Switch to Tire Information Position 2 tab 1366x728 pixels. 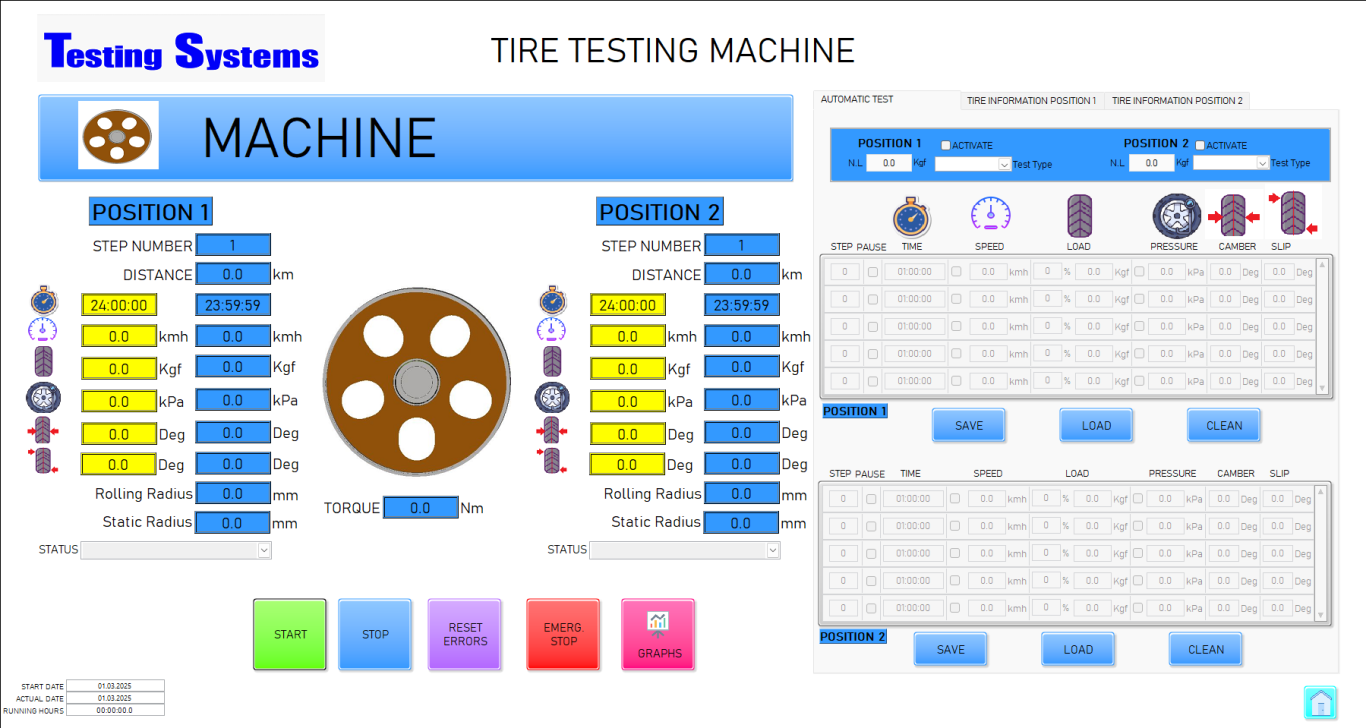coord(1176,101)
